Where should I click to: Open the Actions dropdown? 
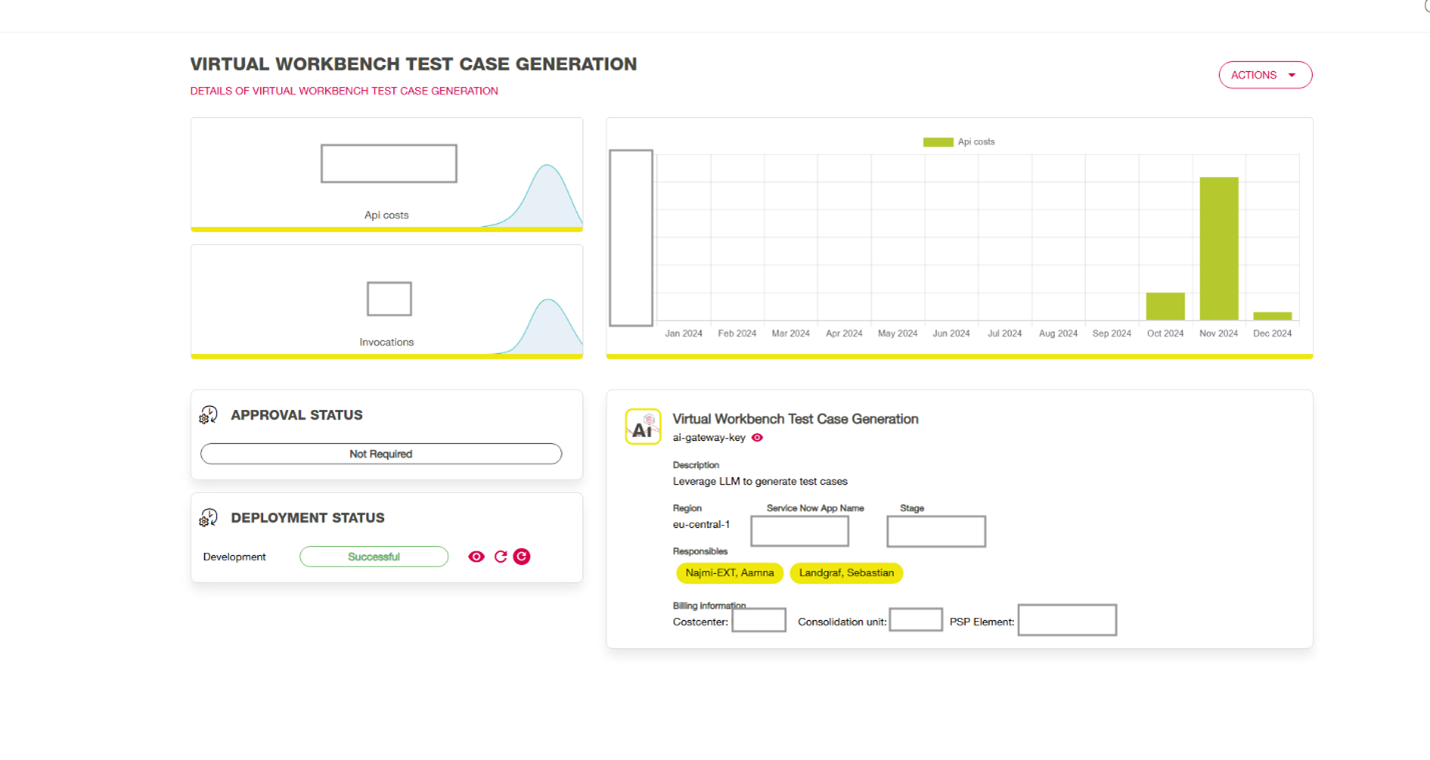tap(1264, 74)
